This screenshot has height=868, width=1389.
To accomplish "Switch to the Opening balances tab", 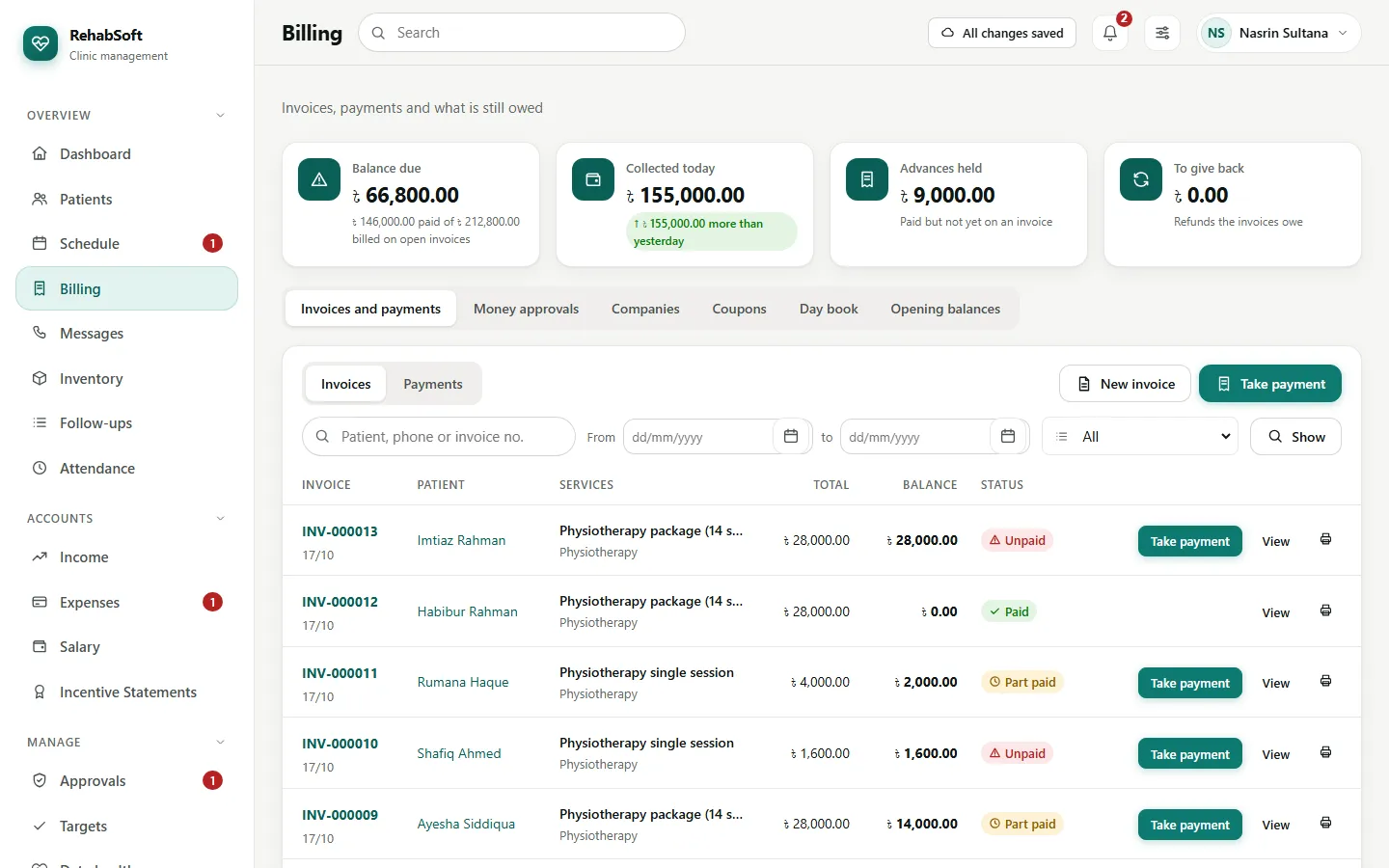I will pos(945,309).
